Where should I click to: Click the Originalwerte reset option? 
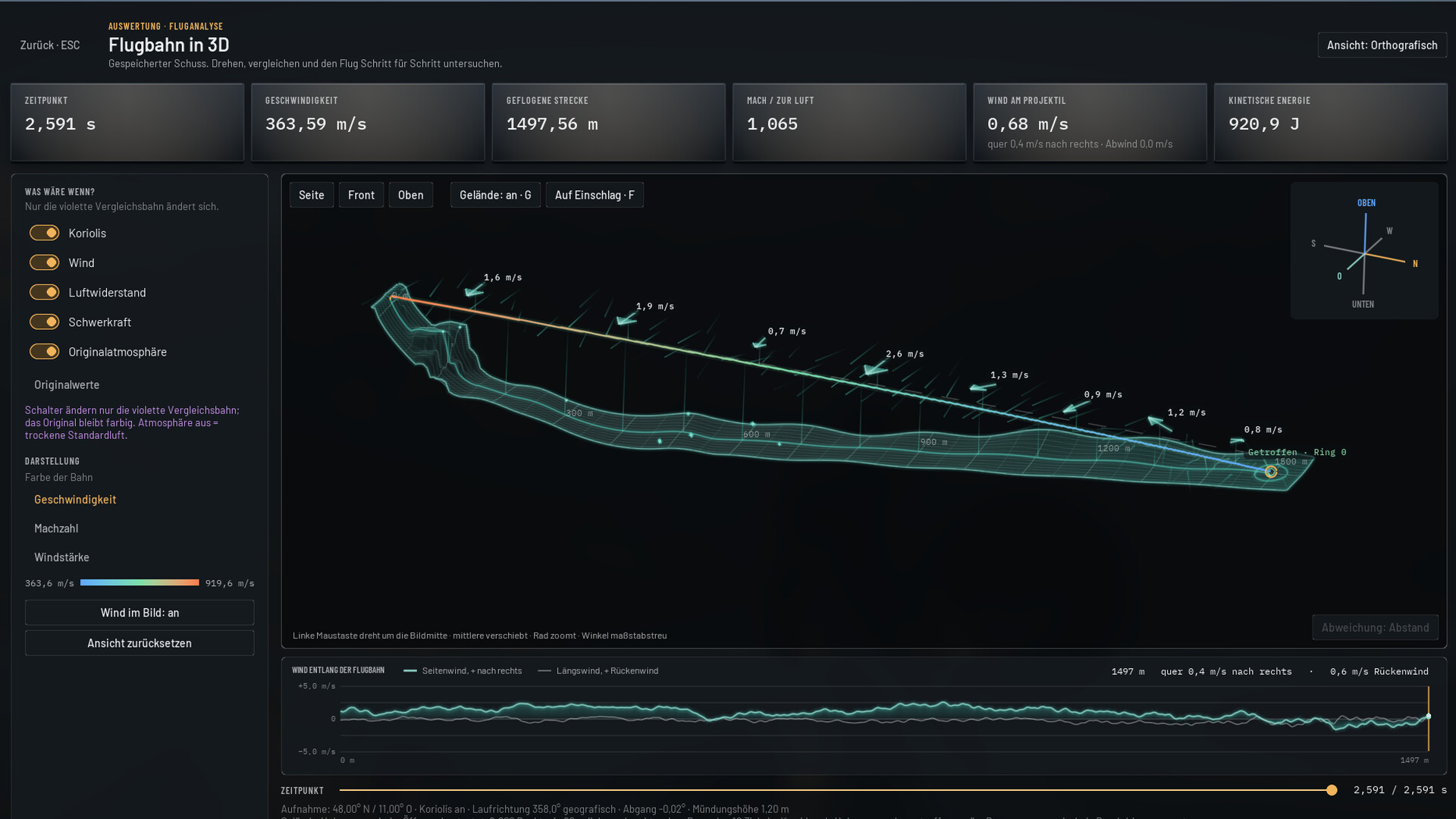click(67, 384)
